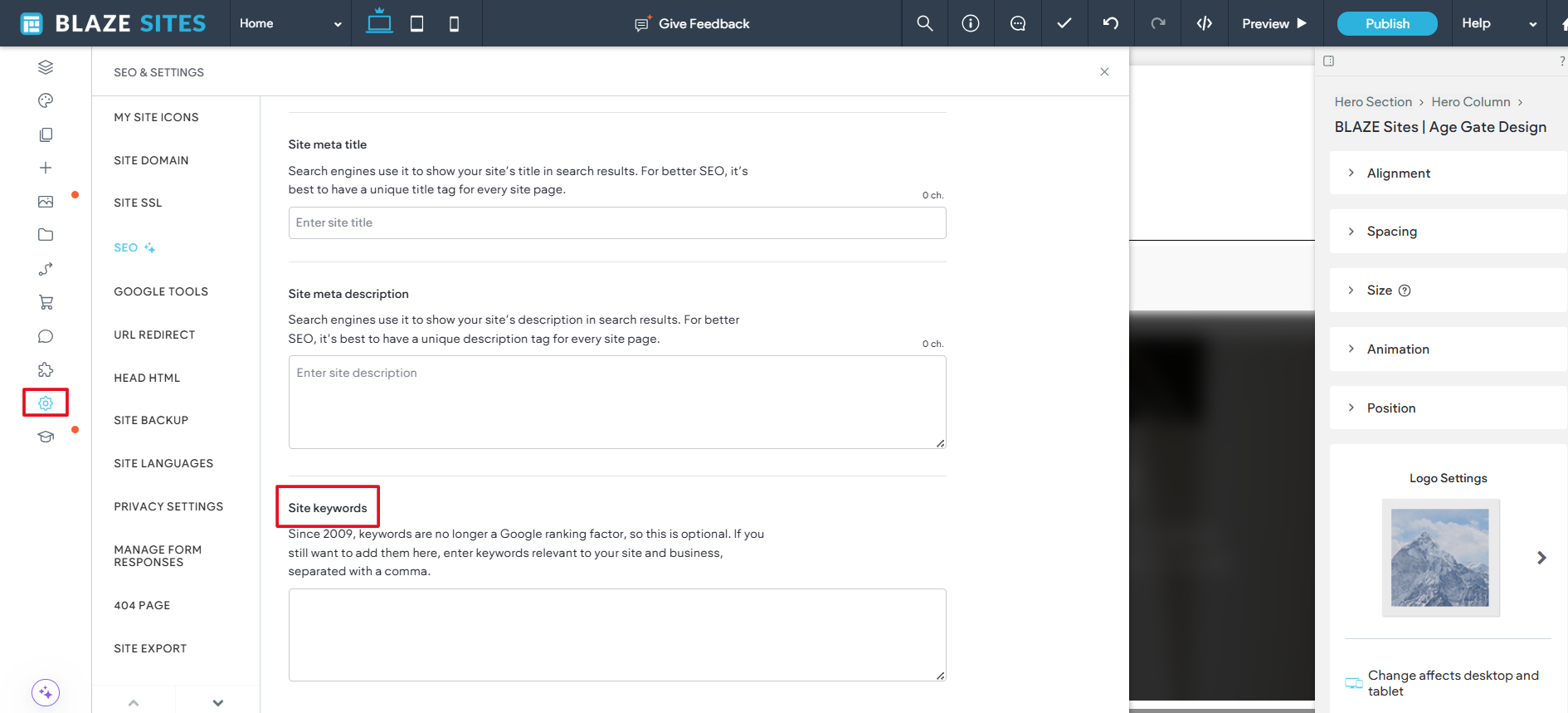Viewport: 1568px width, 713px height.
Task: Open the Comments chat bubble icon
Action: pos(46,336)
